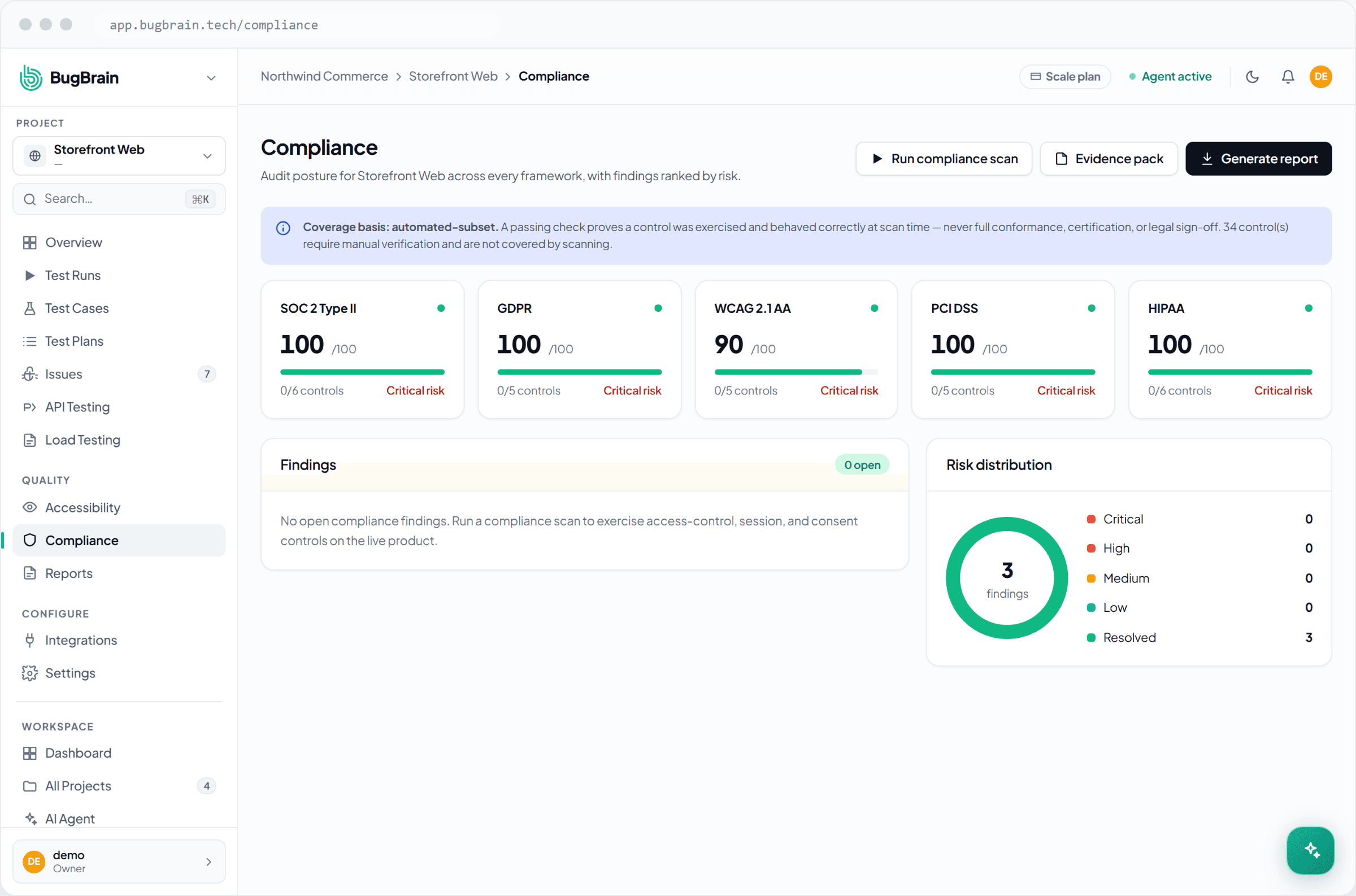Click the API Testing icon

[x=30, y=407]
